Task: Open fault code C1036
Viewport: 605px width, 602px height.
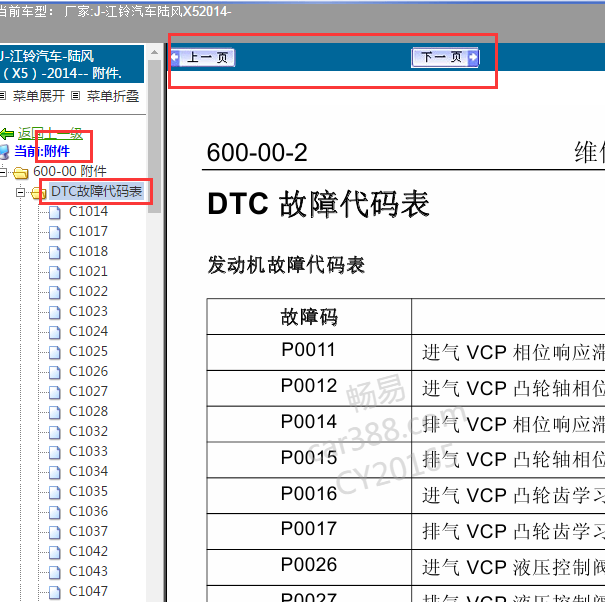Action: pos(88,512)
